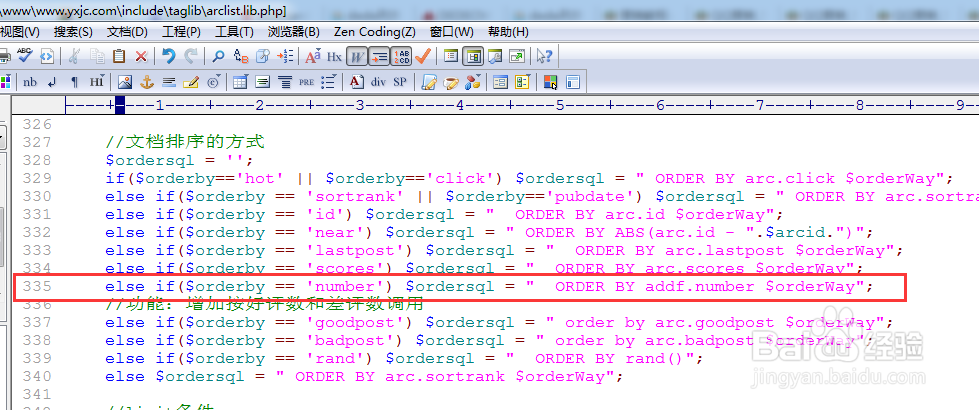The width and height of the screenshot is (979, 410).
Task: Click the paste clipboard icon
Action: click(119, 56)
